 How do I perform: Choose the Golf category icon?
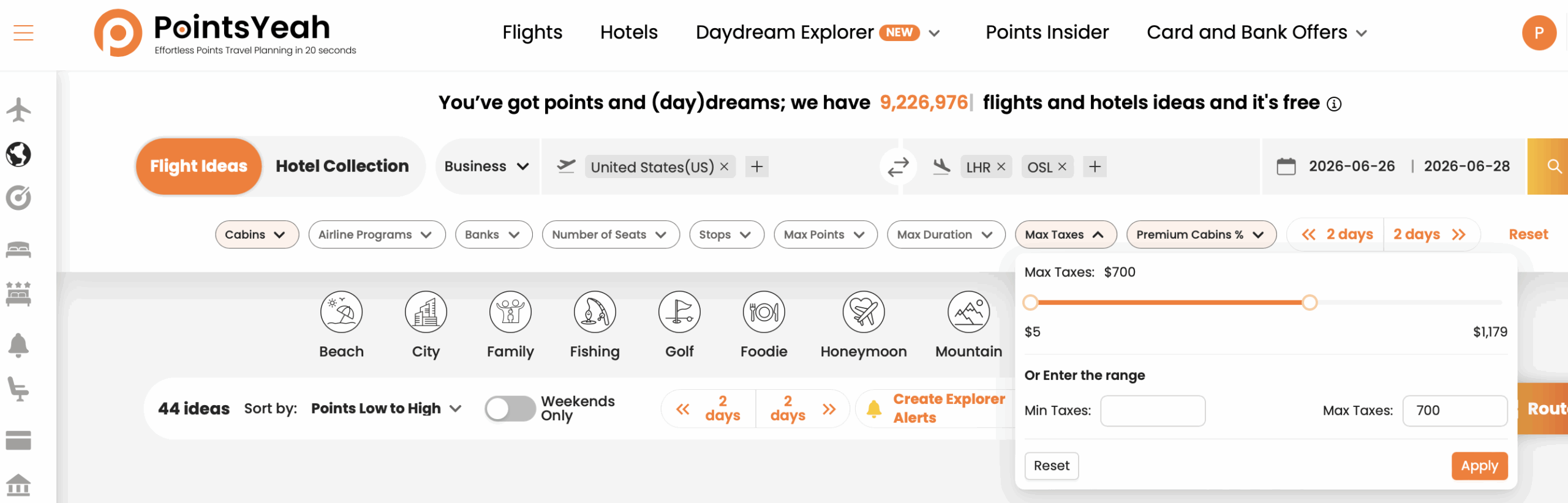(679, 313)
